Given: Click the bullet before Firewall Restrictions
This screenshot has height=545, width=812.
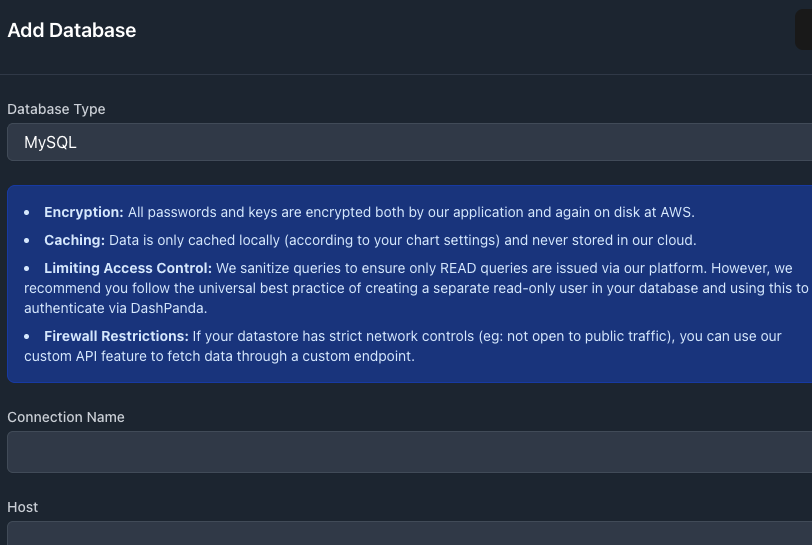Looking at the screenshot, I should tap(27, 337).
